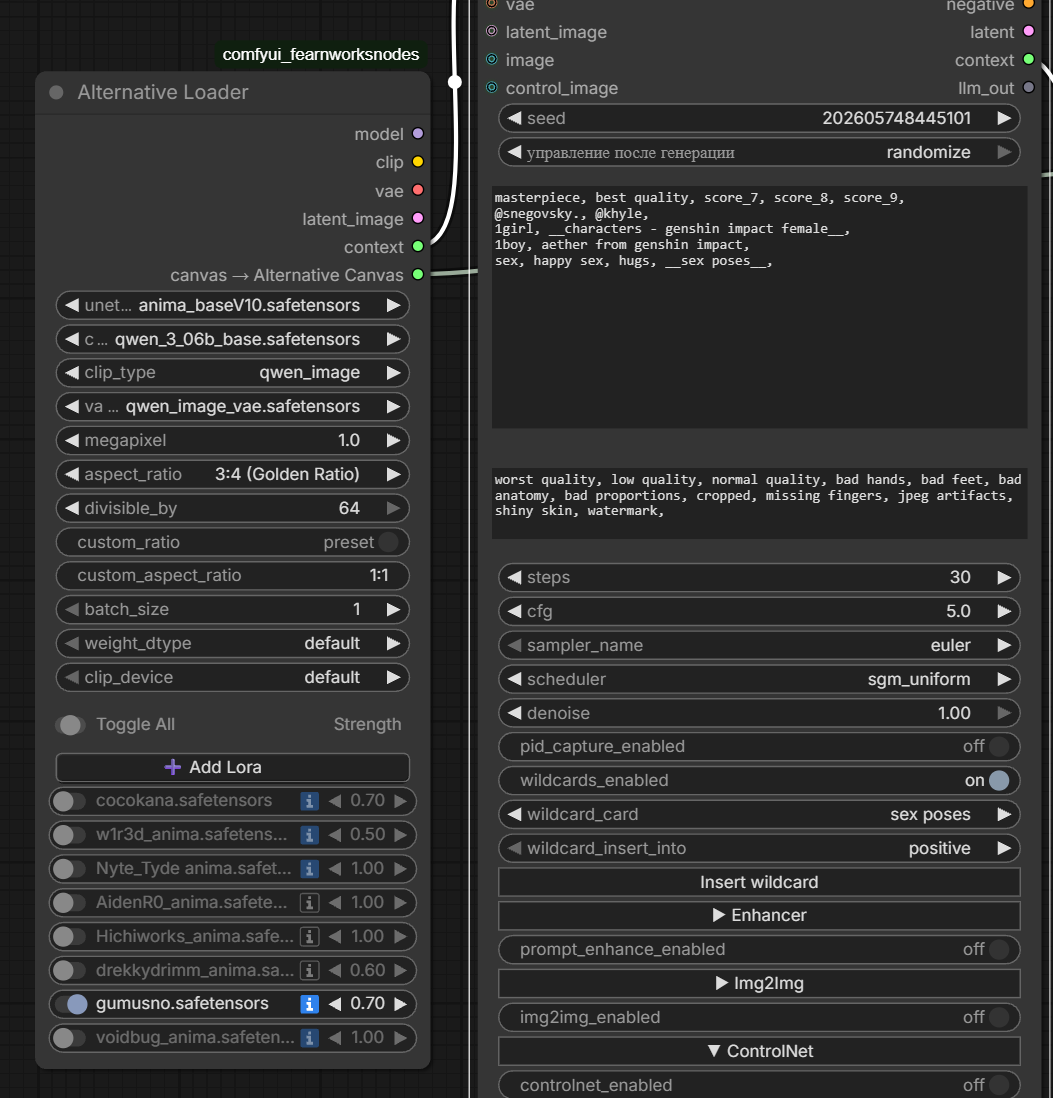This screenshot has width=1053, height=1098.
Task: Click the control_image input connector
Action: click(491, 88)
